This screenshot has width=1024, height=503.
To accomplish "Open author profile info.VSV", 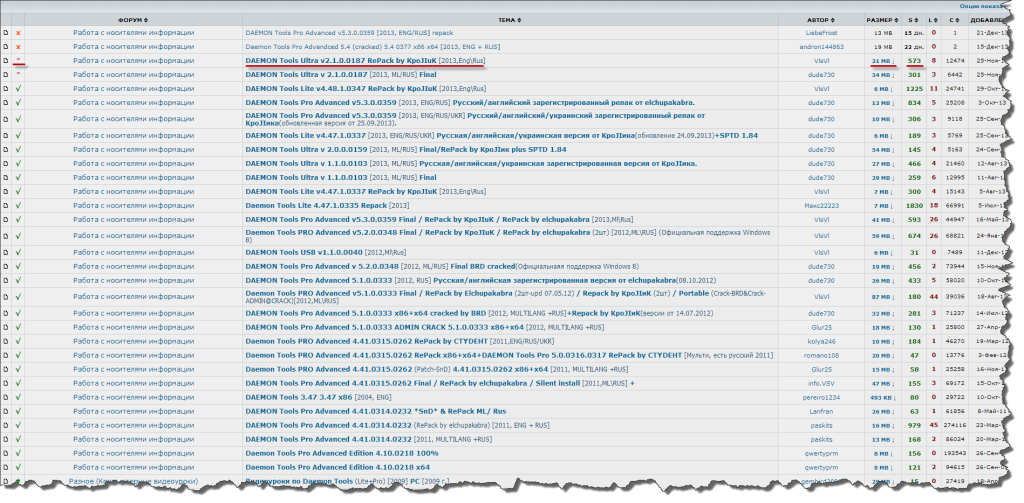I will click(821, 383).
